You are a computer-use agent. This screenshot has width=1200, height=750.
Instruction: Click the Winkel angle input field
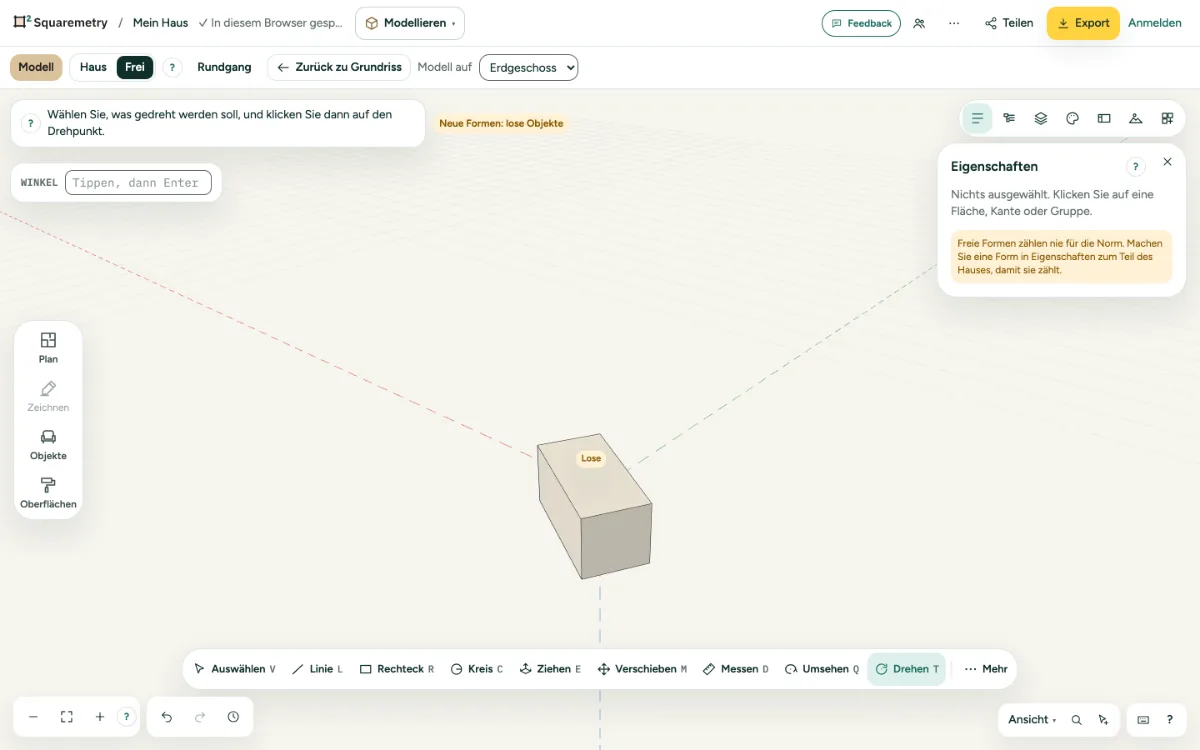tap(138, 183)
